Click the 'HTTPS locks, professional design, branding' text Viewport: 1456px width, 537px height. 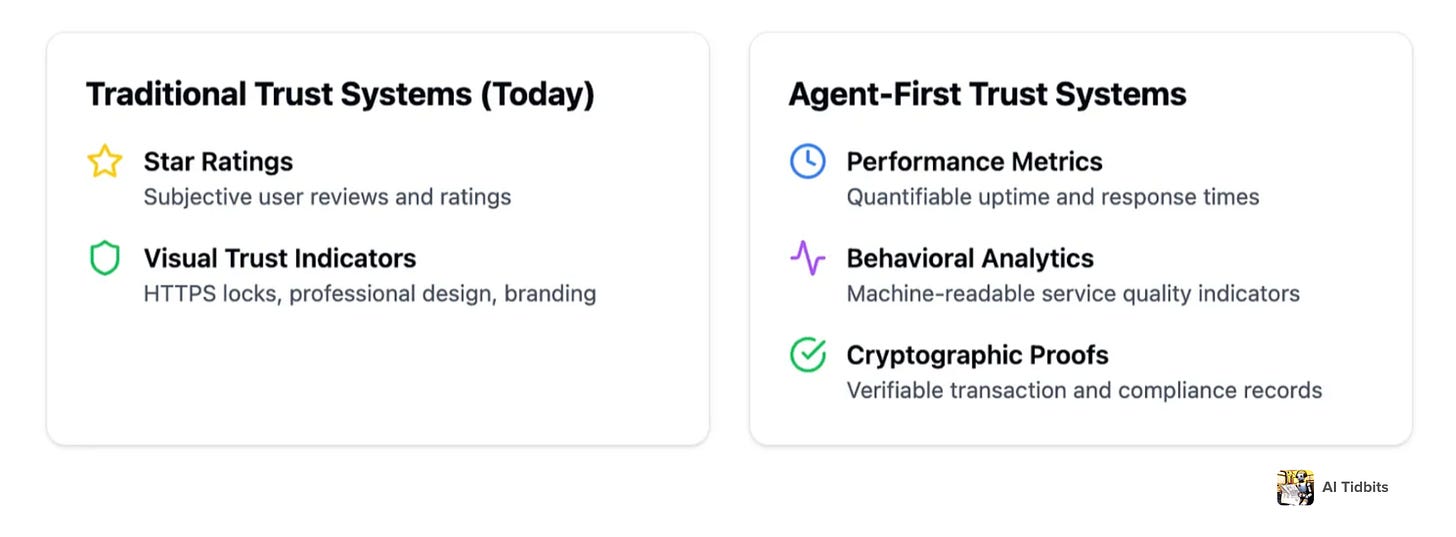370,294
